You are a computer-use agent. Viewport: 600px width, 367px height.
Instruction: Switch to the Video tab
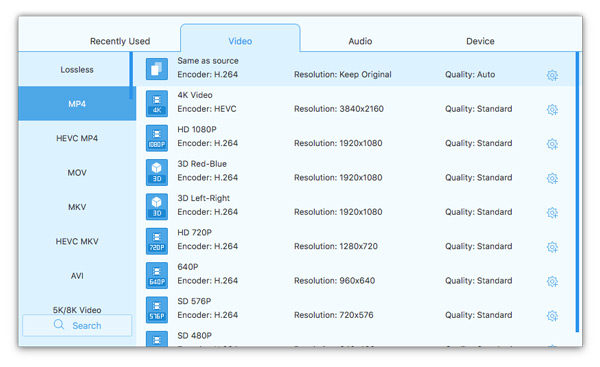coord(240,38)
